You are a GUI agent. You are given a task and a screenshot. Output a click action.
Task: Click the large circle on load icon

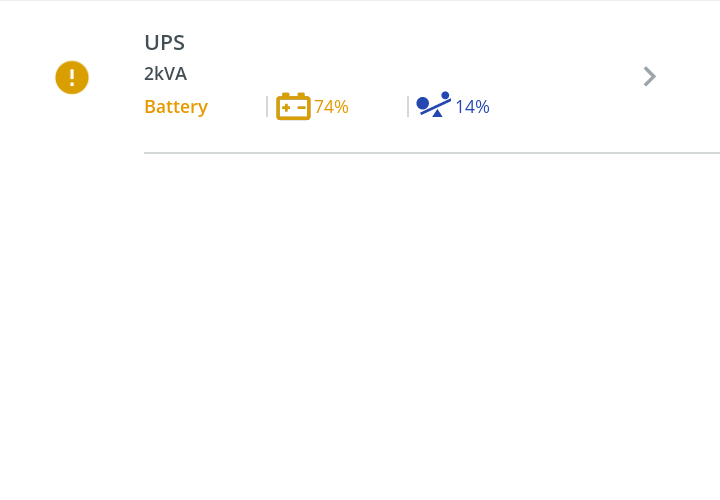423,103
